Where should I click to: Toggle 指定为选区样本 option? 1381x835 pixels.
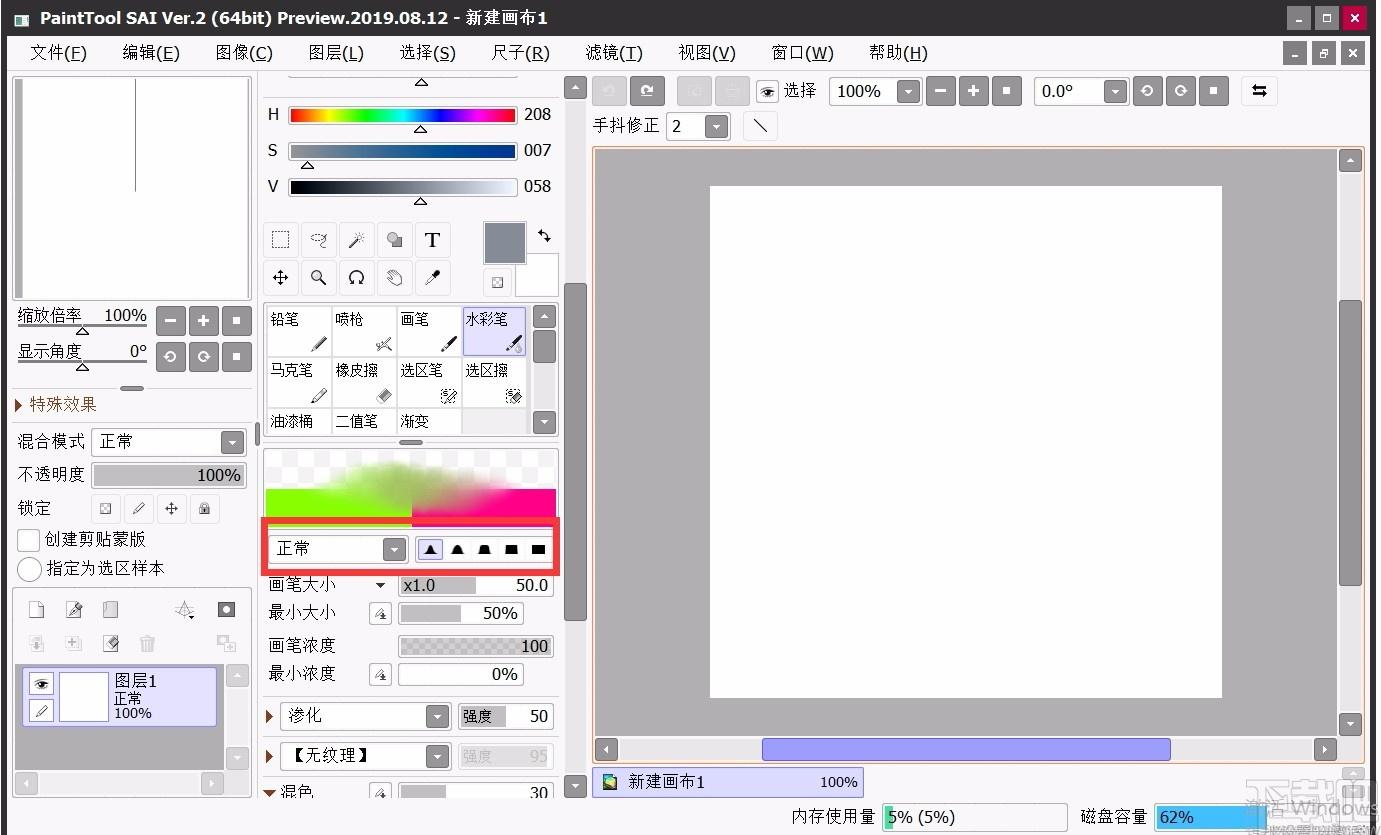pyautogui.click(x=29, y=569)
